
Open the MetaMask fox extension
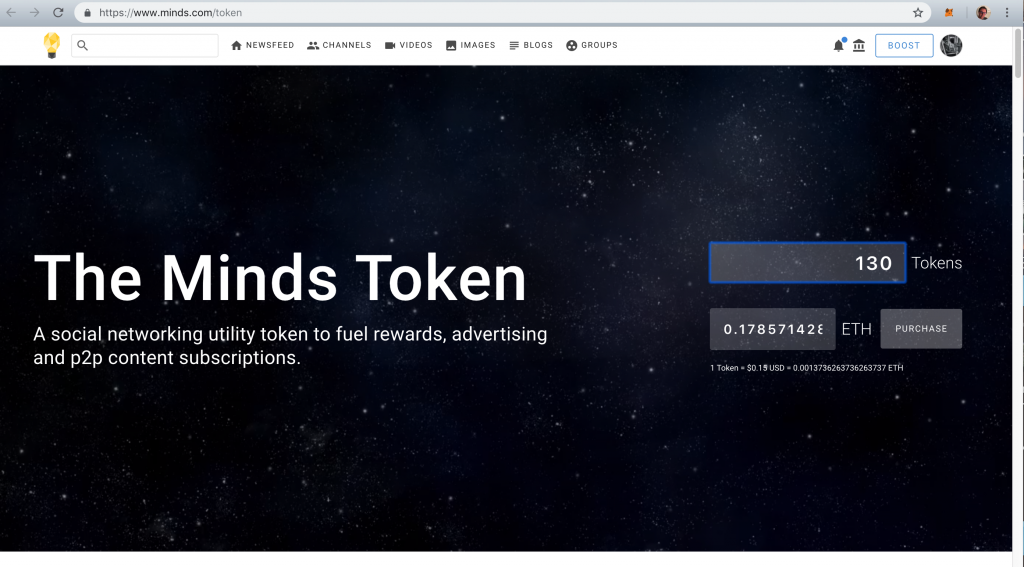click(950, 12)
